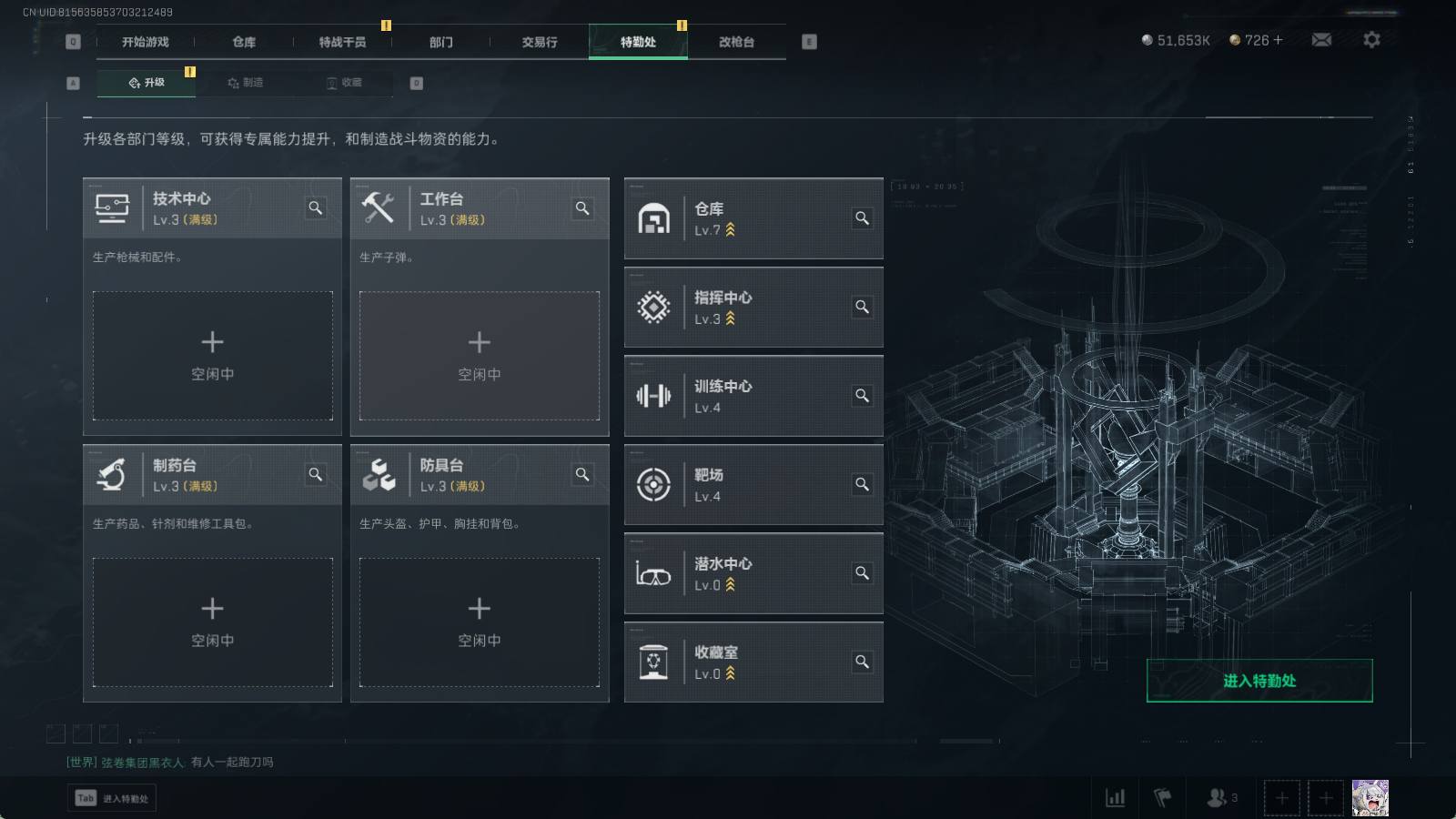Click the 潜水中心 diving goggles icon
This screenshot has height=819, width=1456.
[x=653, y=573]
